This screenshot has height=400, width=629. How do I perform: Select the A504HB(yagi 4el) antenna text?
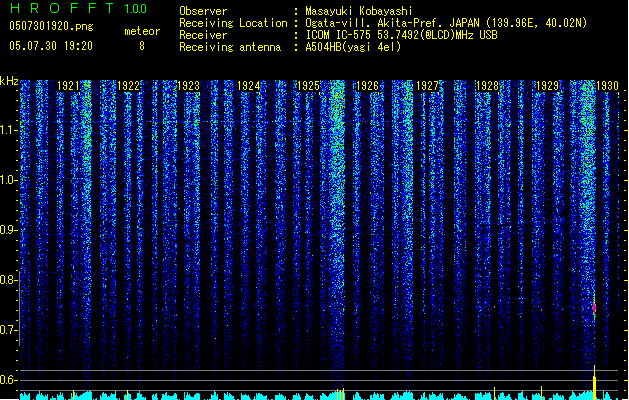tap(353, 47)
